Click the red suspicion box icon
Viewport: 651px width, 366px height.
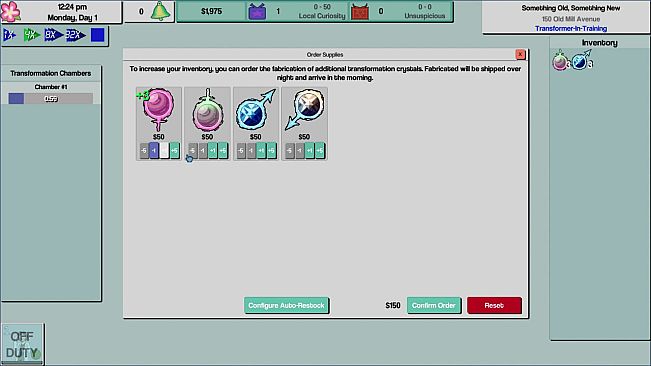pyautogui.click(x=360, y=12)
